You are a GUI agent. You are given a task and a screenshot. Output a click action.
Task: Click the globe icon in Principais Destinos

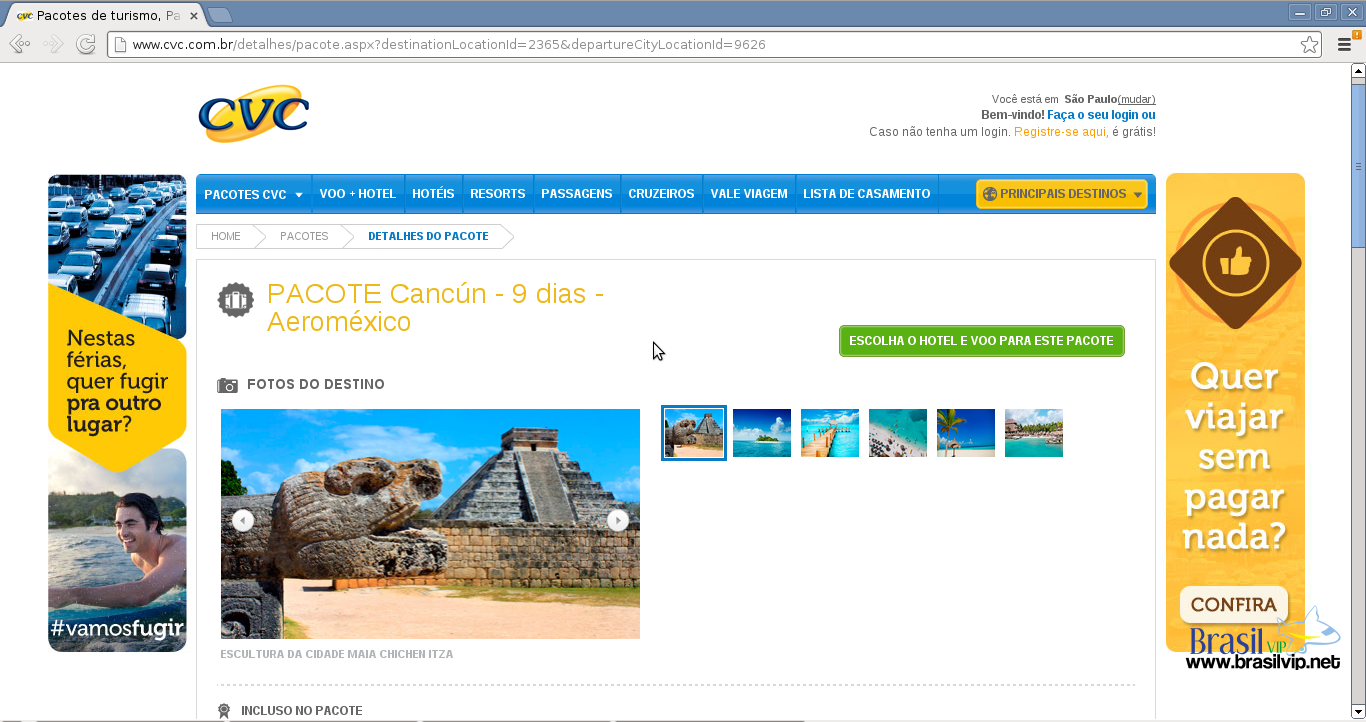click(x=989, y=194)
